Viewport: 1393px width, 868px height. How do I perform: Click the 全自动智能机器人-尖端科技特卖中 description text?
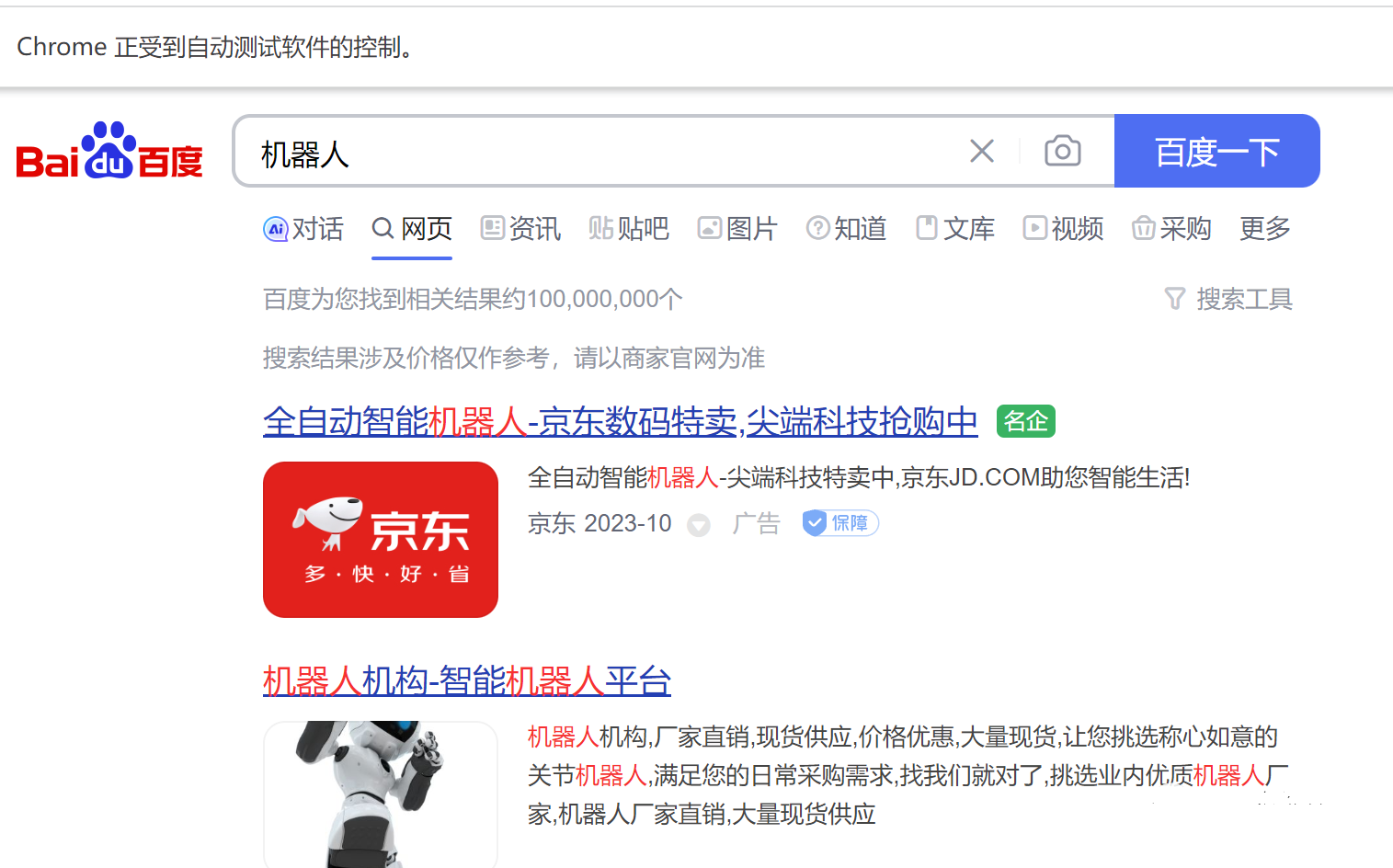tap(859, 477)
